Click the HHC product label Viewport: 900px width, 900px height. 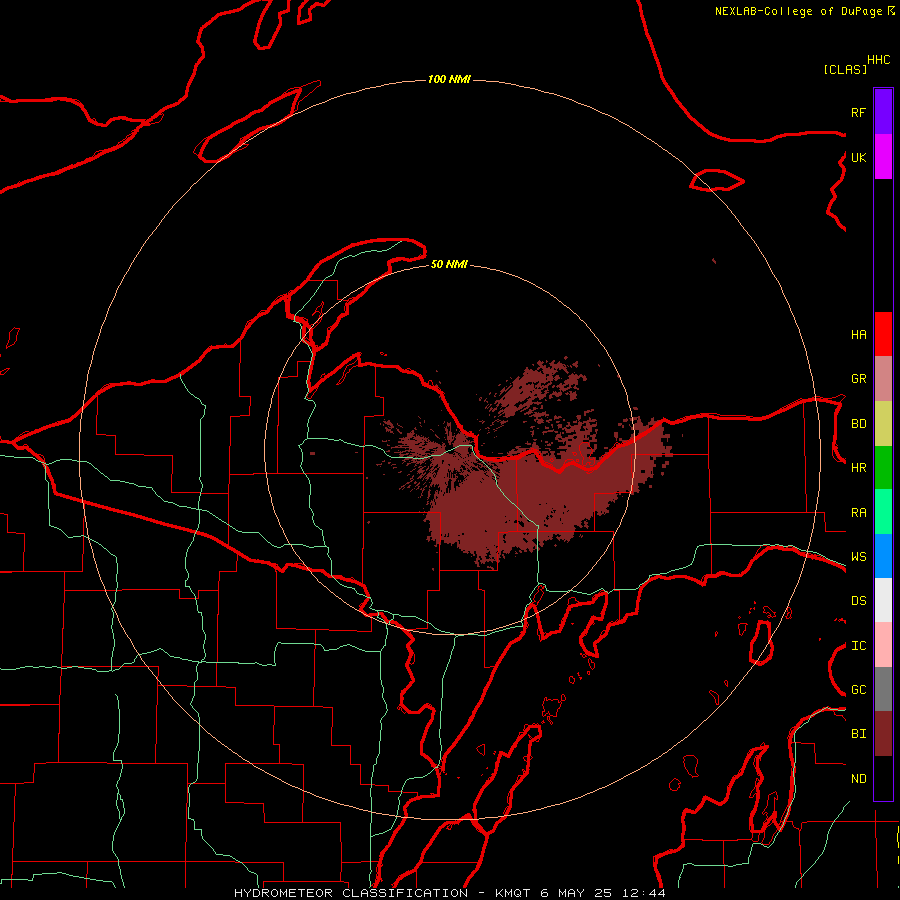coord(878,60)
